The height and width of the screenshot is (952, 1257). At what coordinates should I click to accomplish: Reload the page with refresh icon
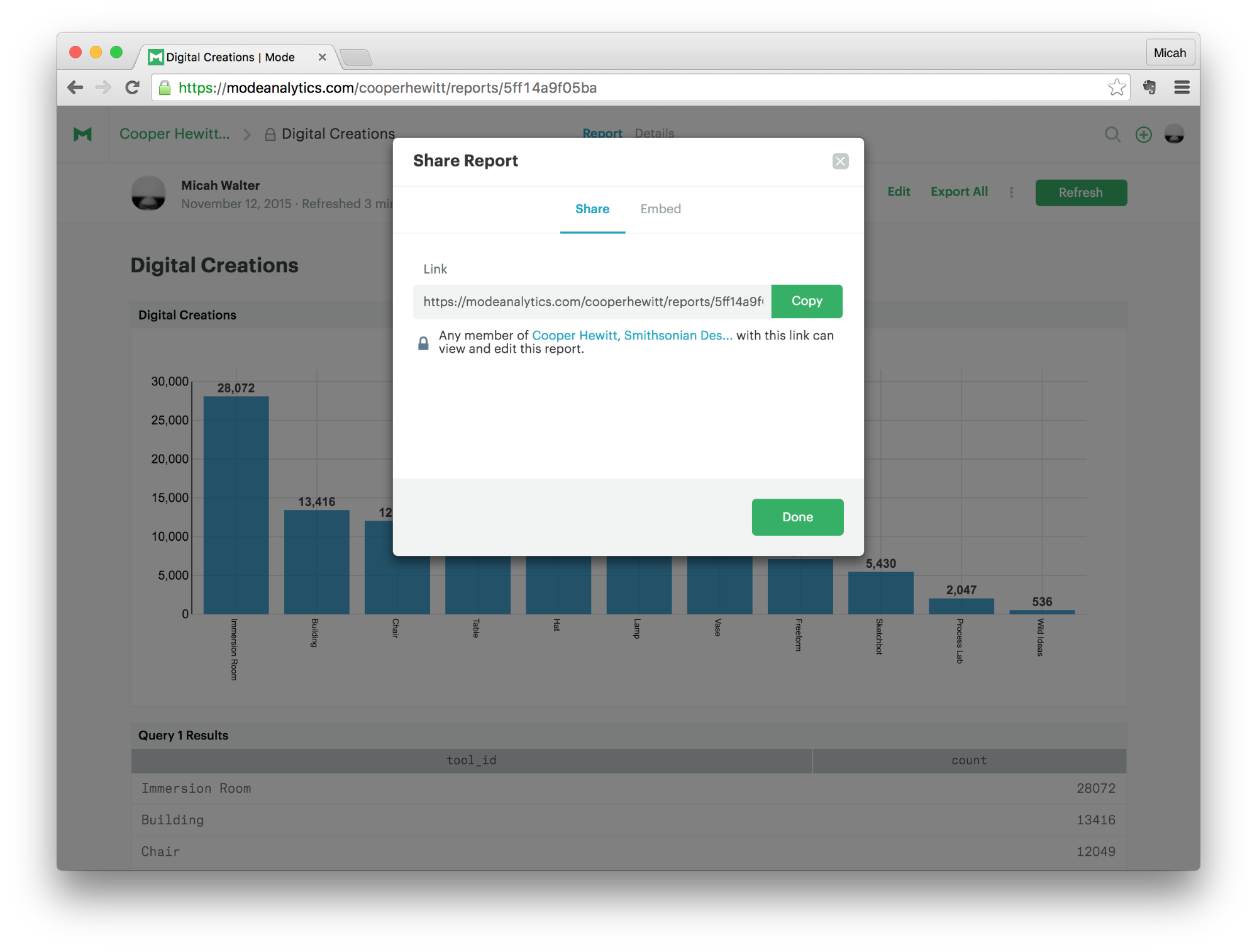click(x=132, y=87)
